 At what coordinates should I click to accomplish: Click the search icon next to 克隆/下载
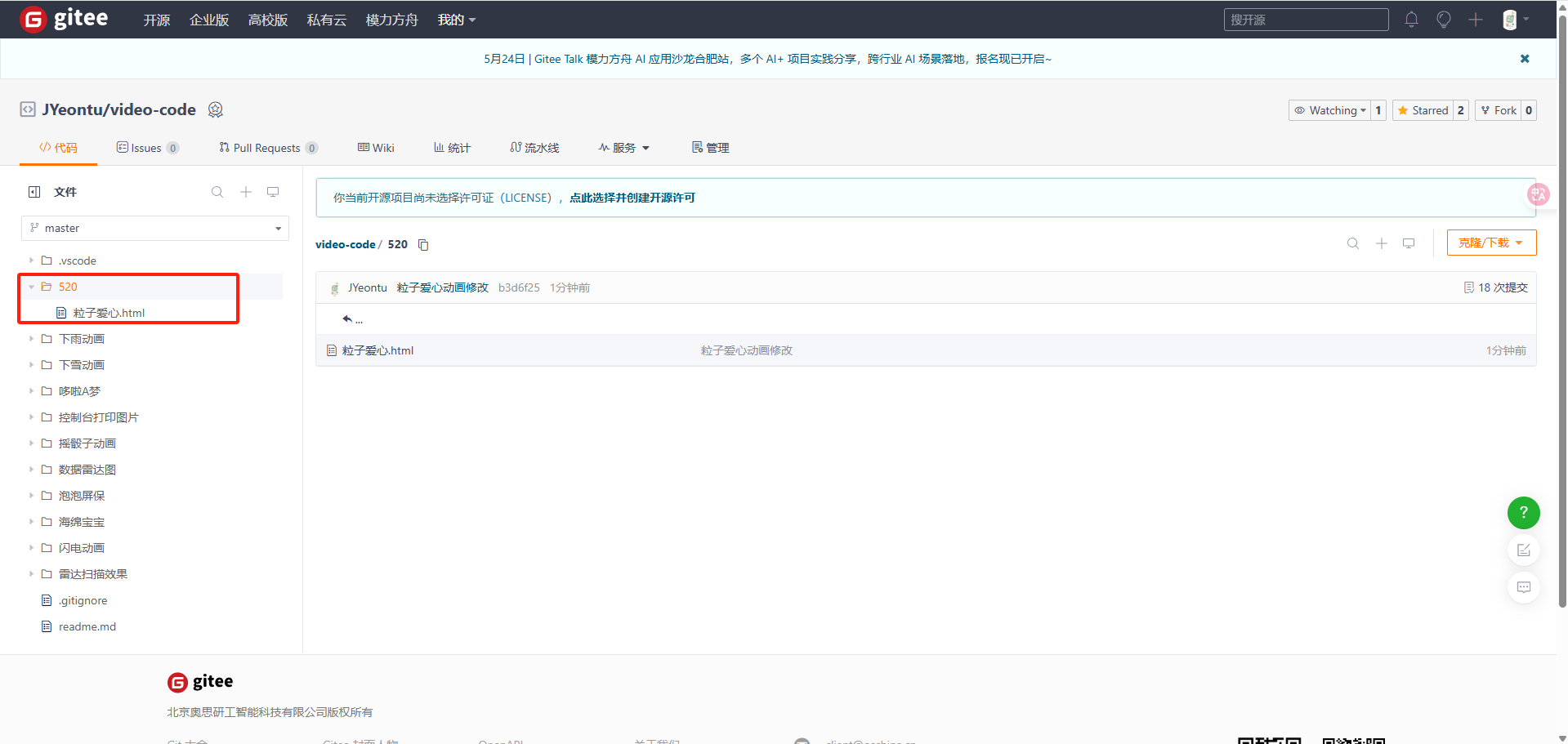1353,243
